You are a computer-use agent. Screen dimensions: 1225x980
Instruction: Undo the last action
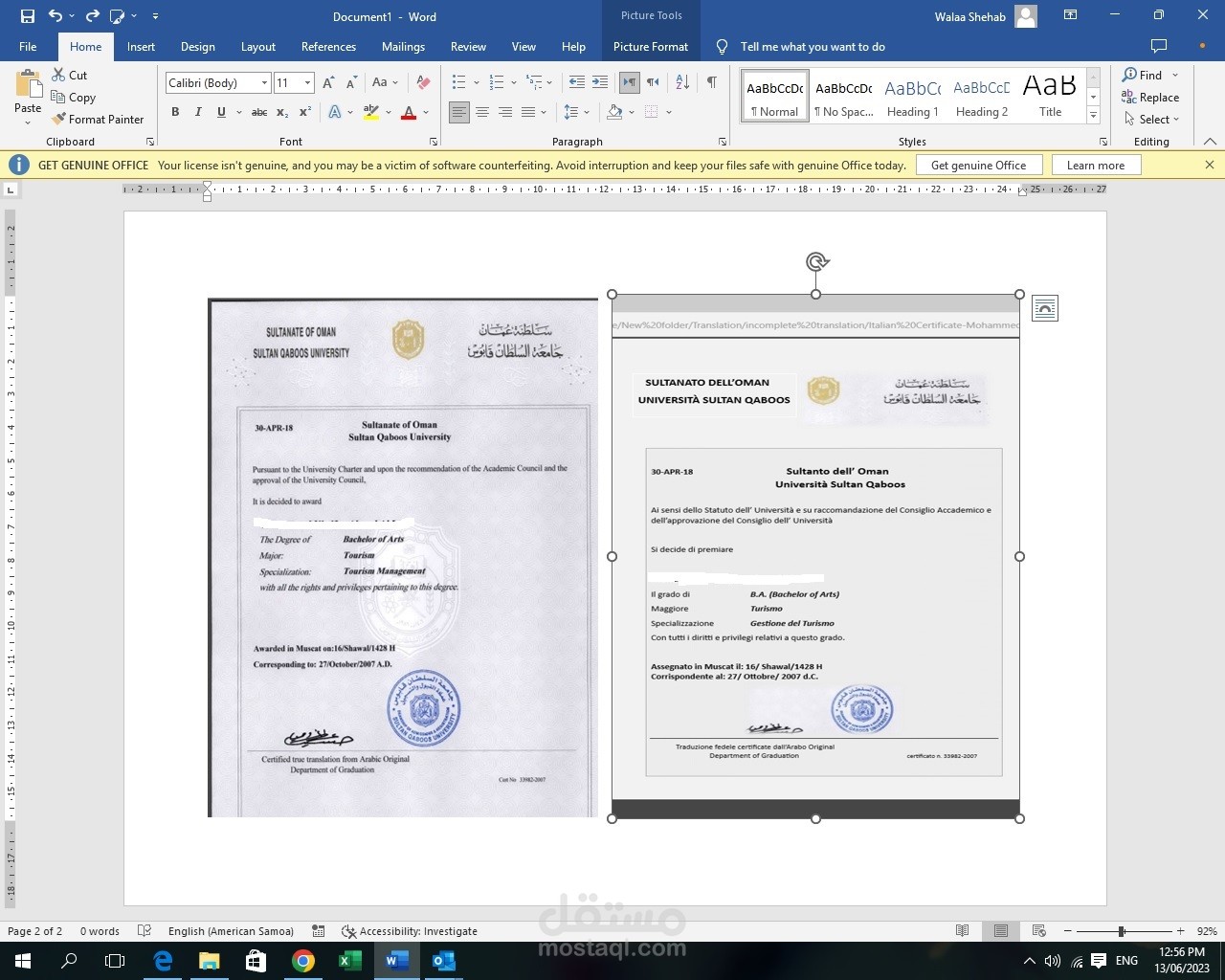point(56,16)
